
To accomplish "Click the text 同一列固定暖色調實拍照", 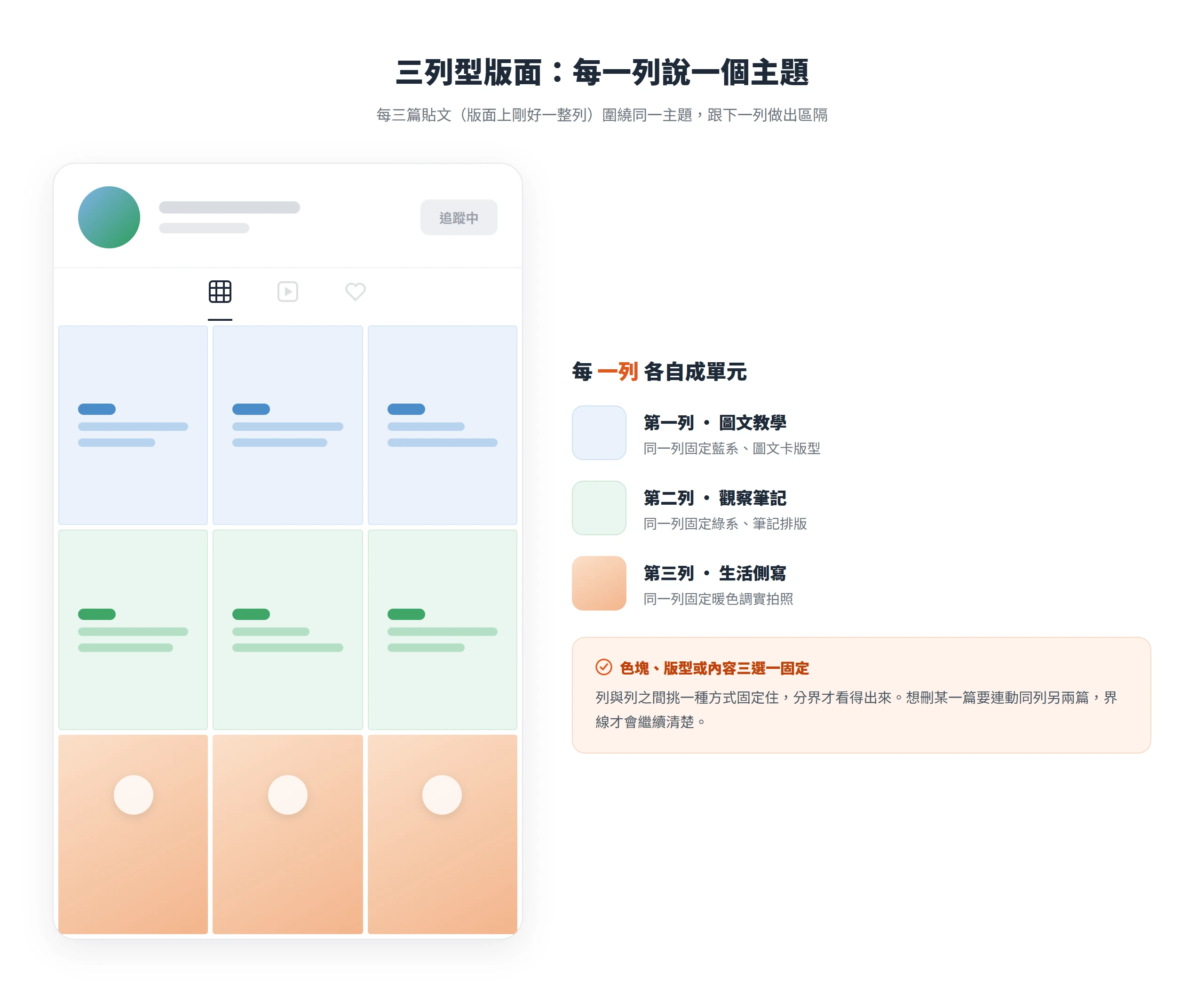I will click(718, 599).
